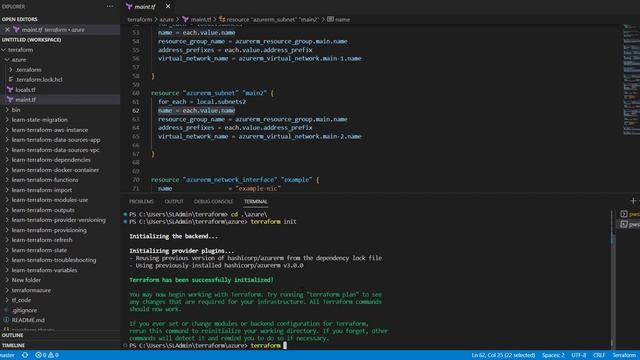Open learn-terraform-troubleshooting folder

[54, 260]
